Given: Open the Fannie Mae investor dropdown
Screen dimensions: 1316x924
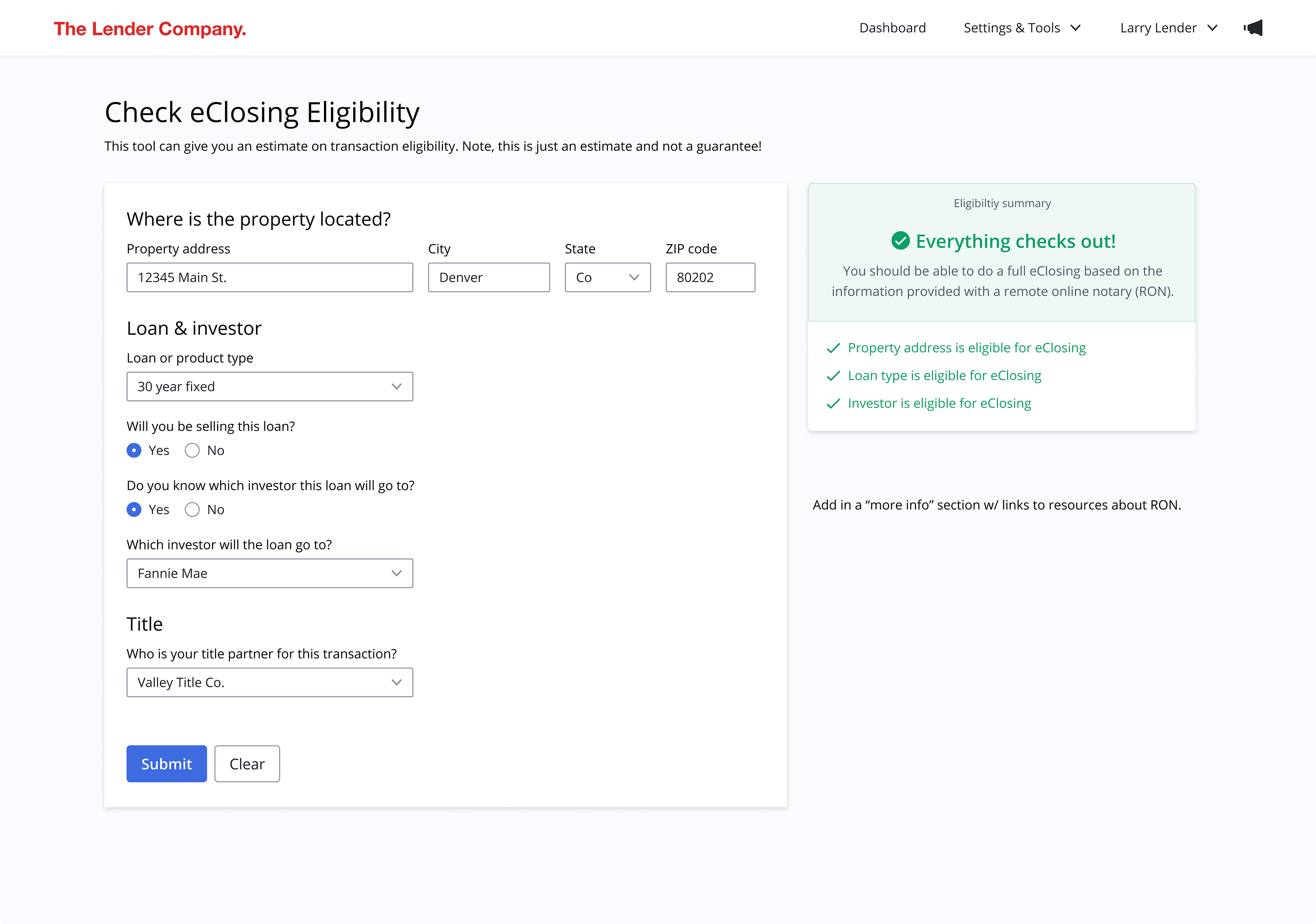Looking at the screenshot, I should coord(270,573).
